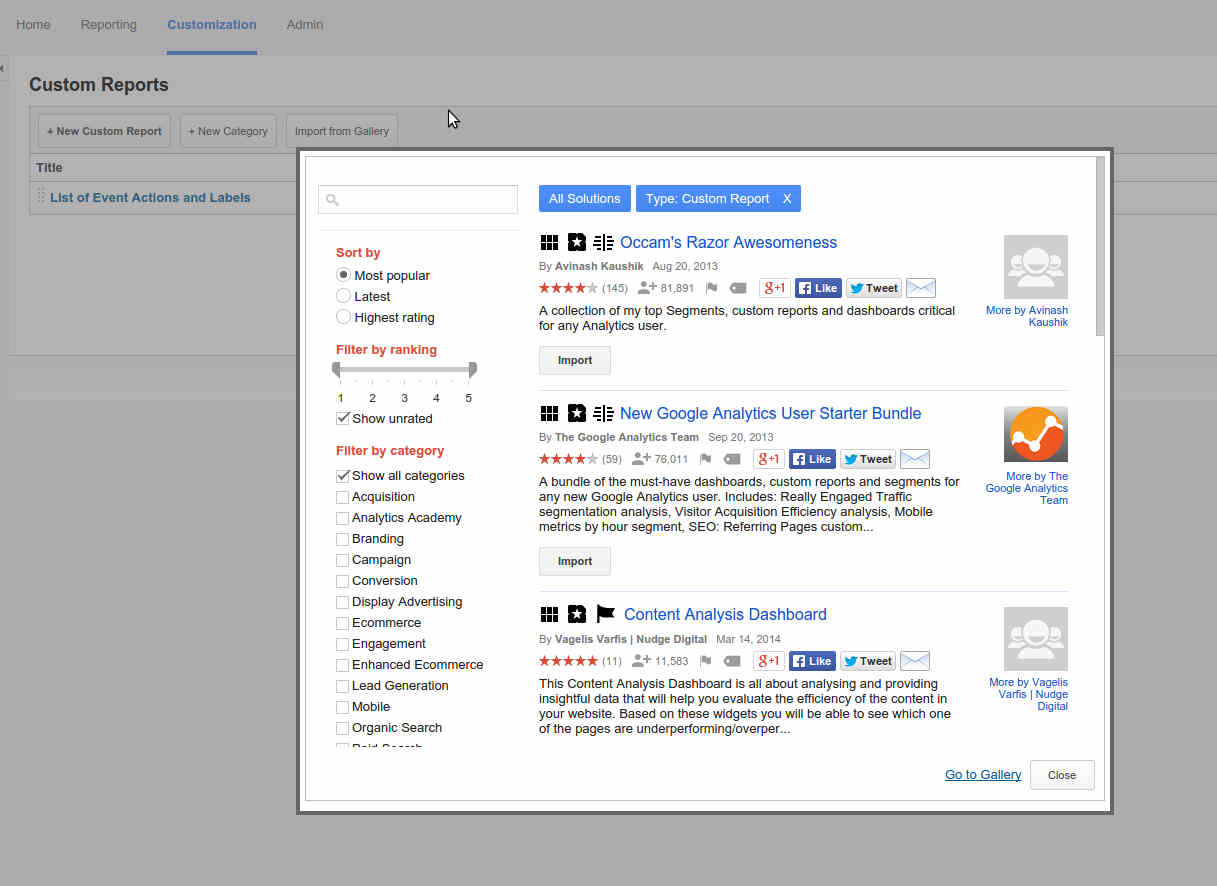Click More by The Google Analytics Team
The width and height of the screenshot is (1217, 886).
(x=1027, y=488)
